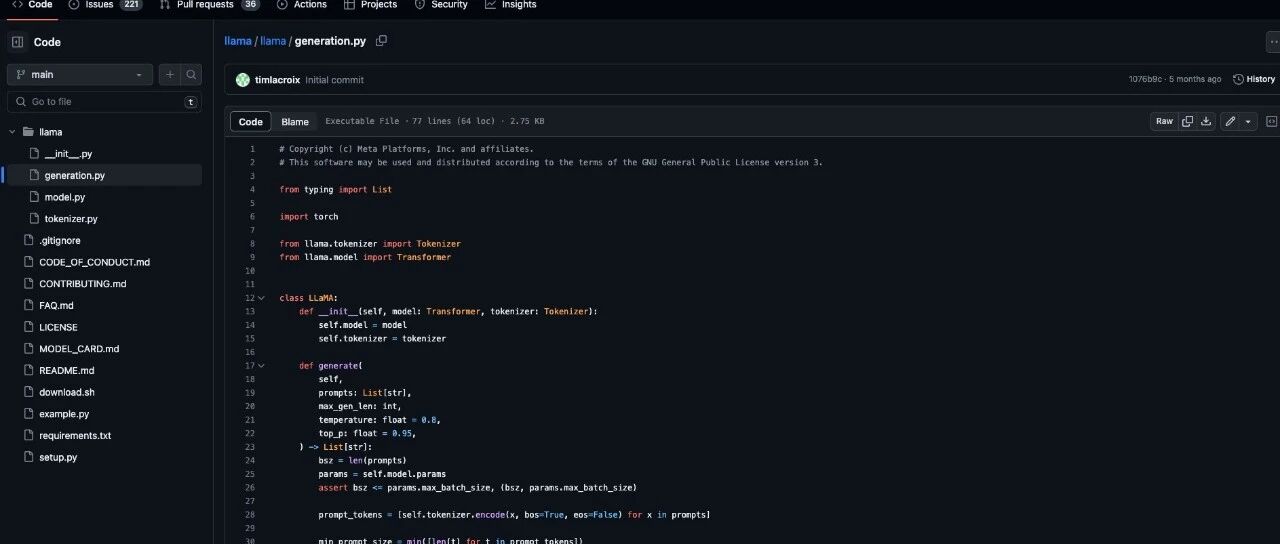Open Security tab

[x=440, y=5]
